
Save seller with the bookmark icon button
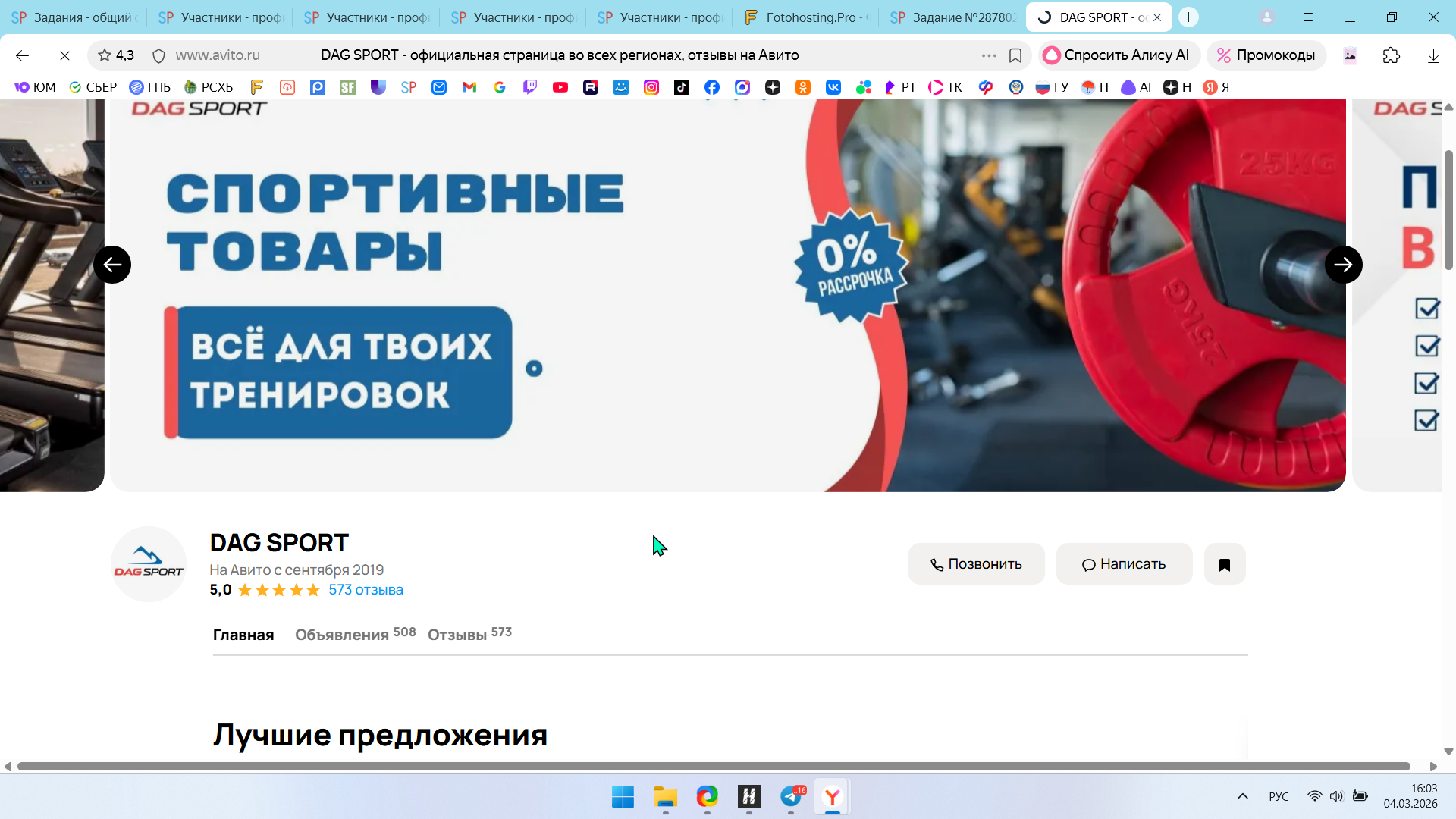tap(1224, 564)
